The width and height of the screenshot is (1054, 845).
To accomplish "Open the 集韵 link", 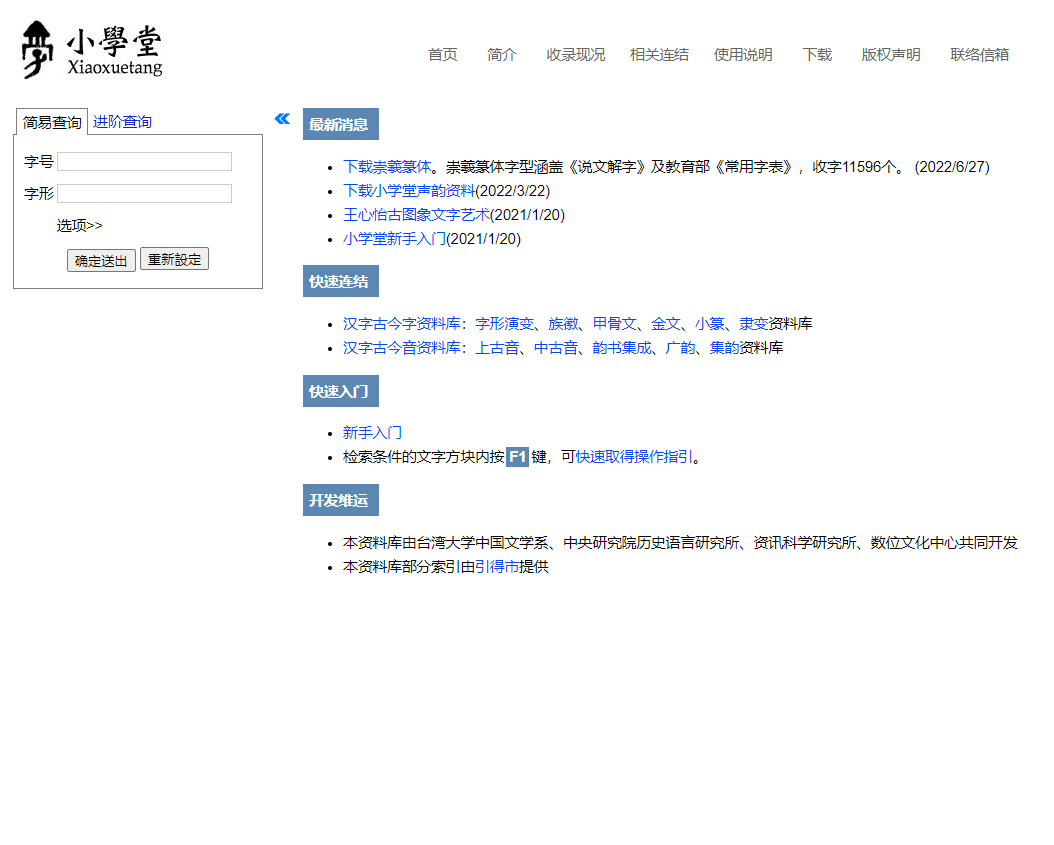I will (724, 348).
